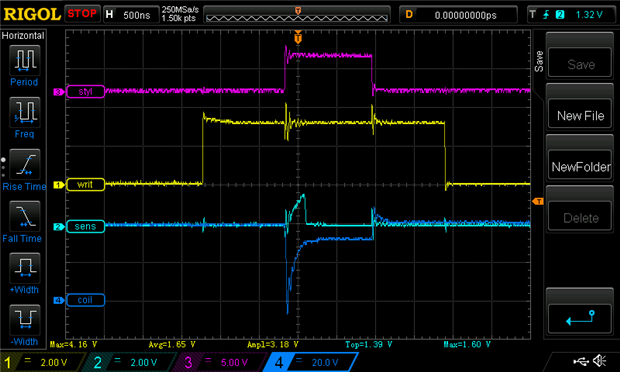This screenshot has height=372, width=620.
Task: Select channel 1 2.00 V scale tab
Action: click(42, 362)
